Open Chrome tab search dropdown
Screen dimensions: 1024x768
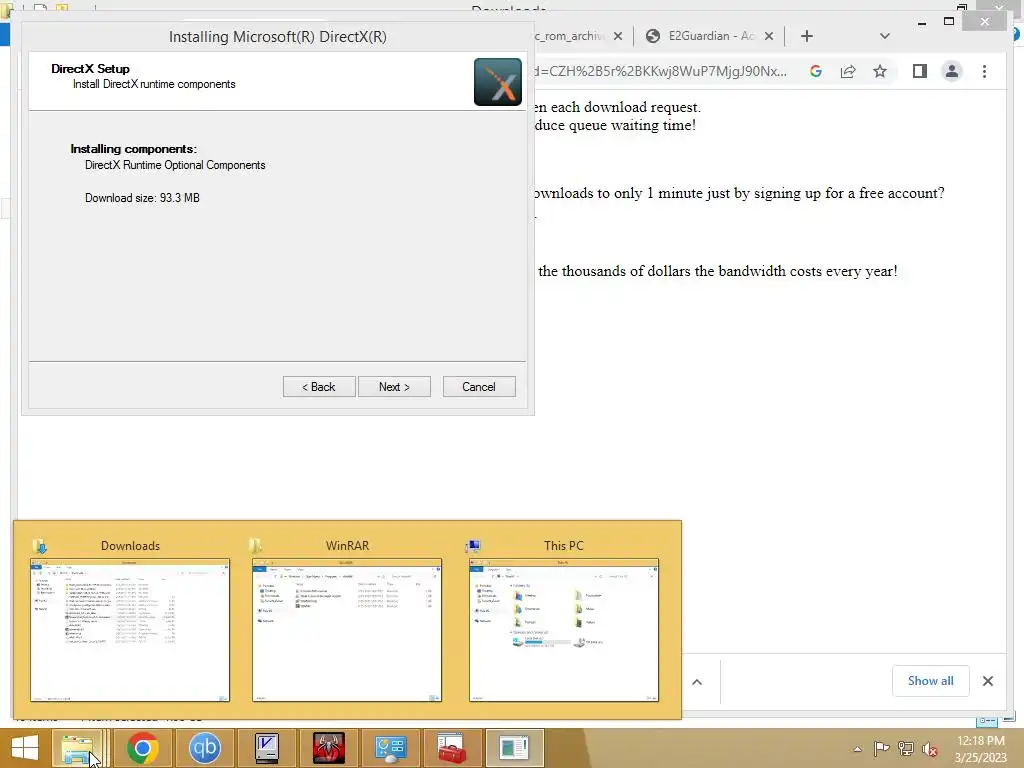coord(885,36)
